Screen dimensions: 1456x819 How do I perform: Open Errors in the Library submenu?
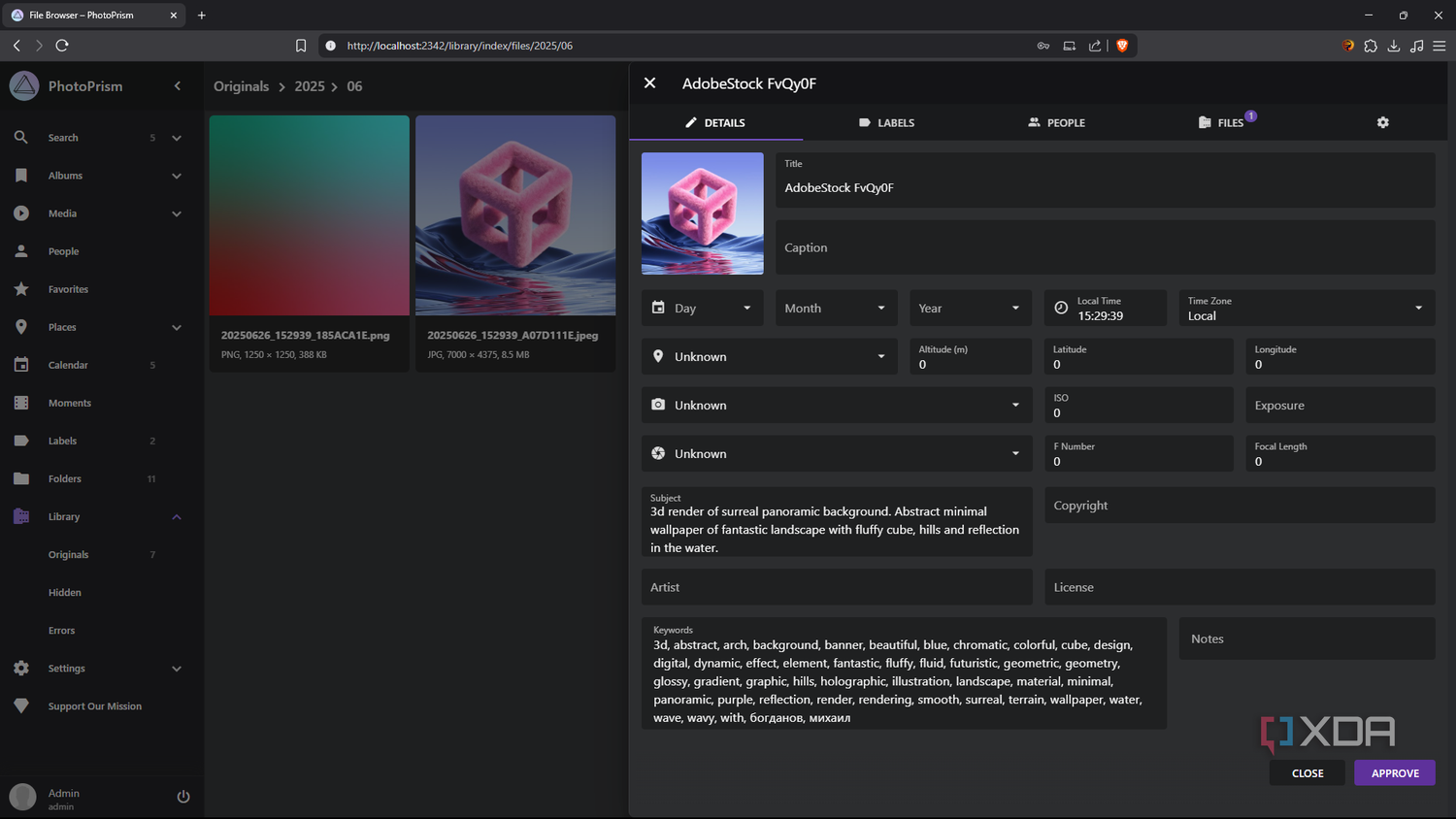pyautogui.click(x=61, y=631)
